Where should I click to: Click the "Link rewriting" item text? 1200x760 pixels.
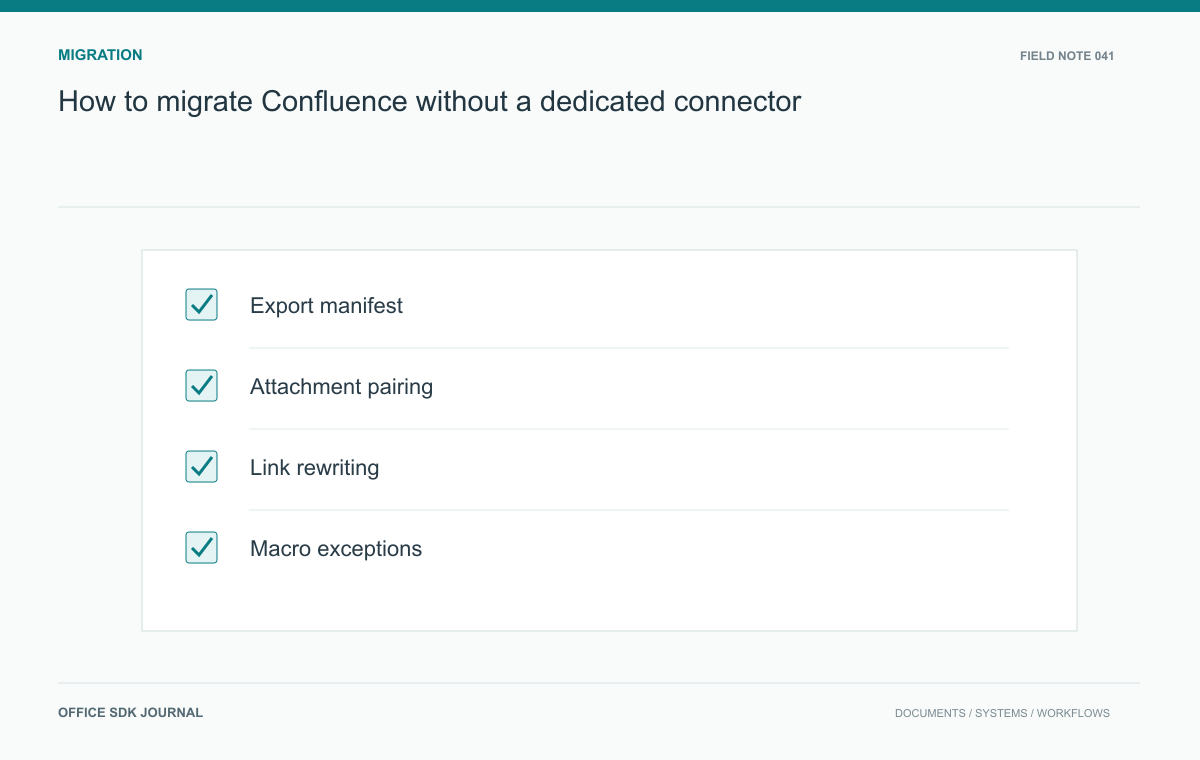[x=314, y=468]
